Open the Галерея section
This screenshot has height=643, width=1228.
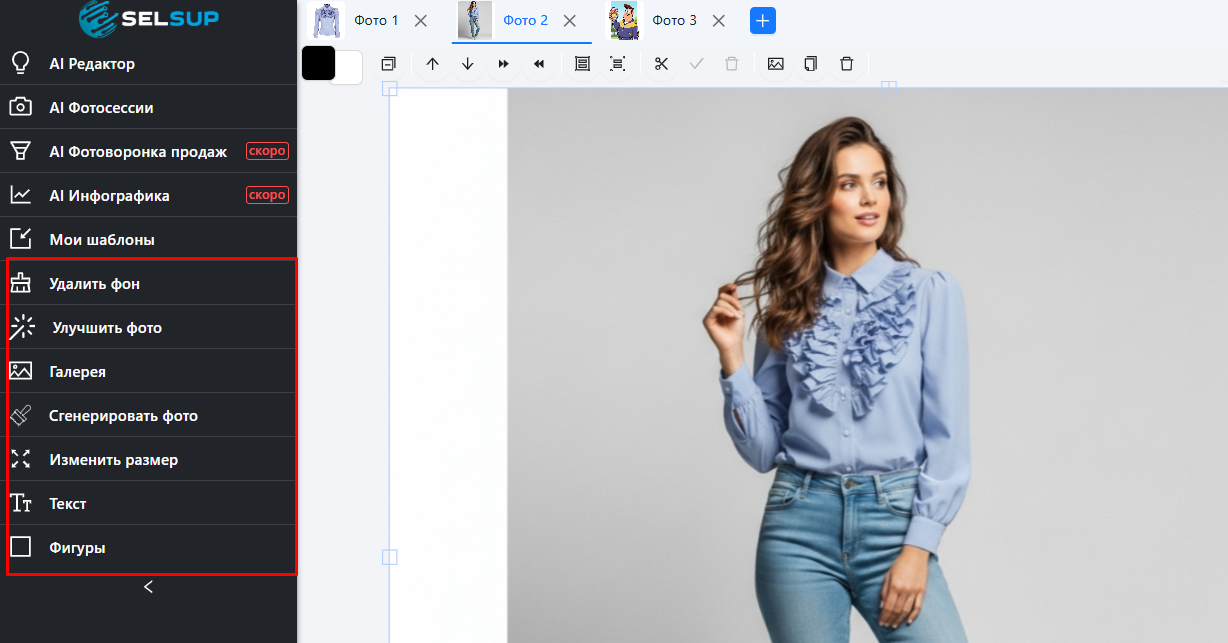tap(78, 372)
